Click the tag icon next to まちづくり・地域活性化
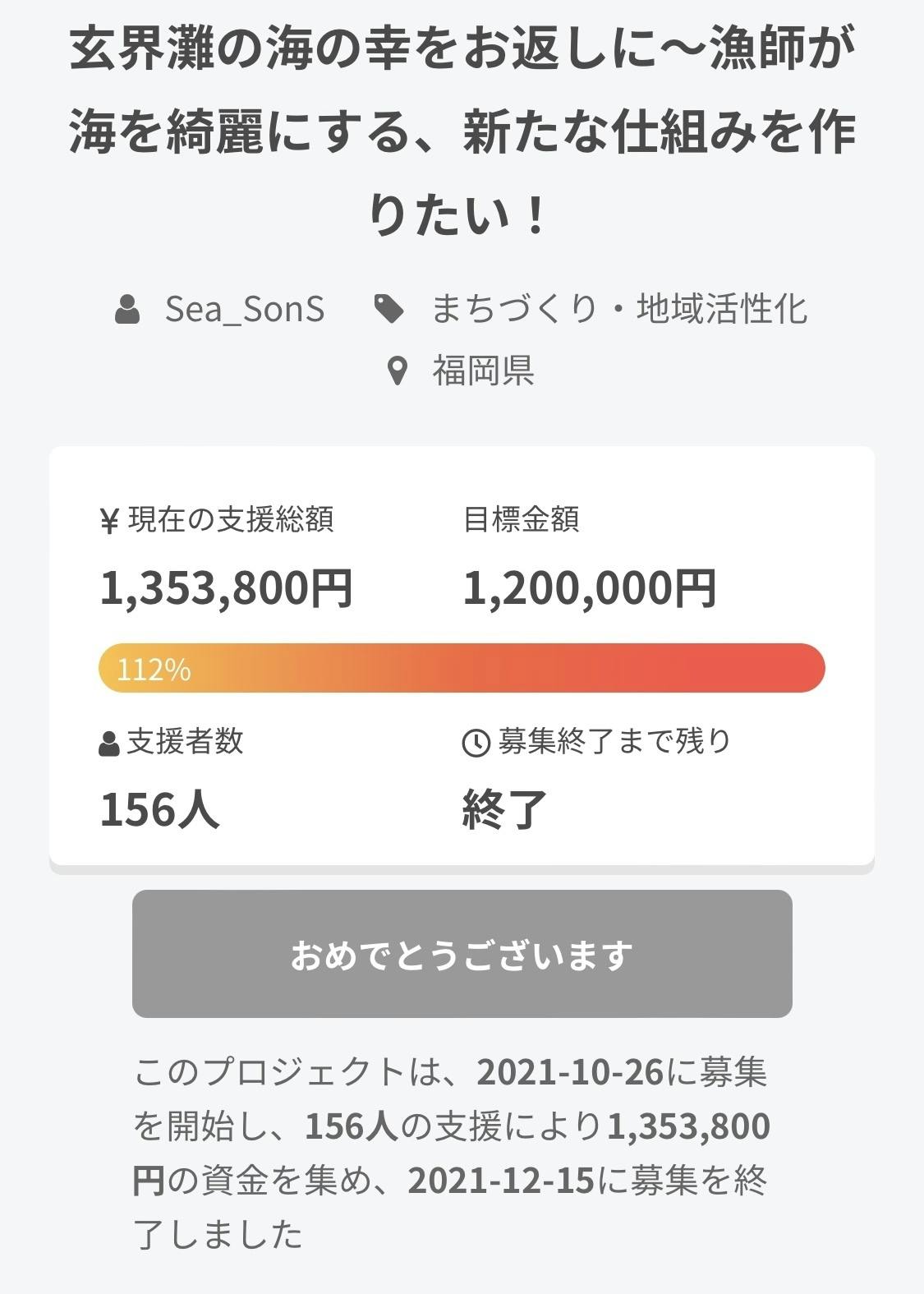The width and height of the screenshot is (924, 1294). [388, 309]
